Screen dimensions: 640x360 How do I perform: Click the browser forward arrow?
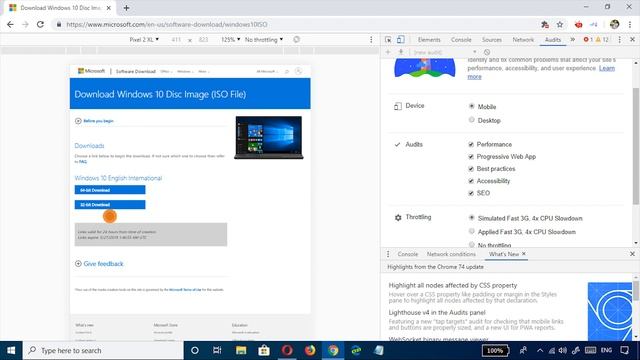[25, 24]
